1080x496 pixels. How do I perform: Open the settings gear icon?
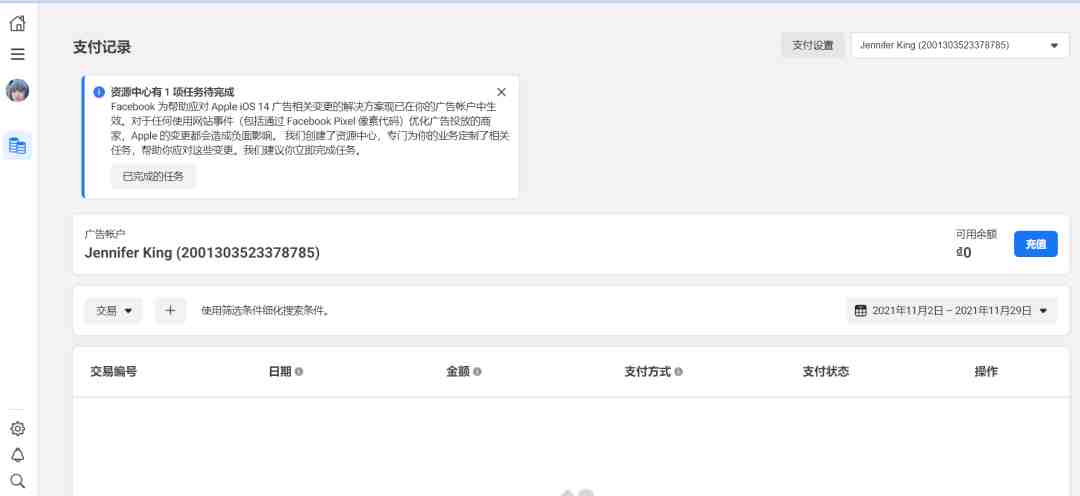17,428
